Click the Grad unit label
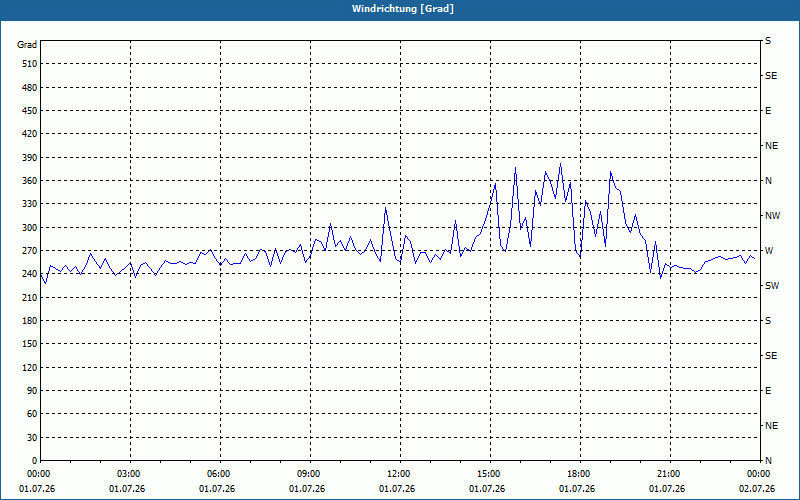 (27, 45)
